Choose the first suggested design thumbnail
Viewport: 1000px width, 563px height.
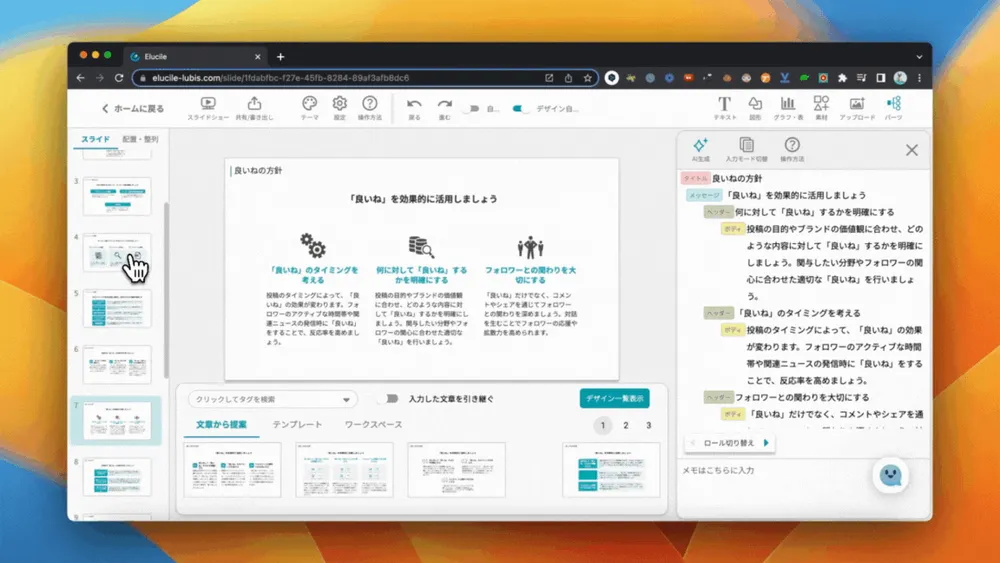tap(232, 470)
